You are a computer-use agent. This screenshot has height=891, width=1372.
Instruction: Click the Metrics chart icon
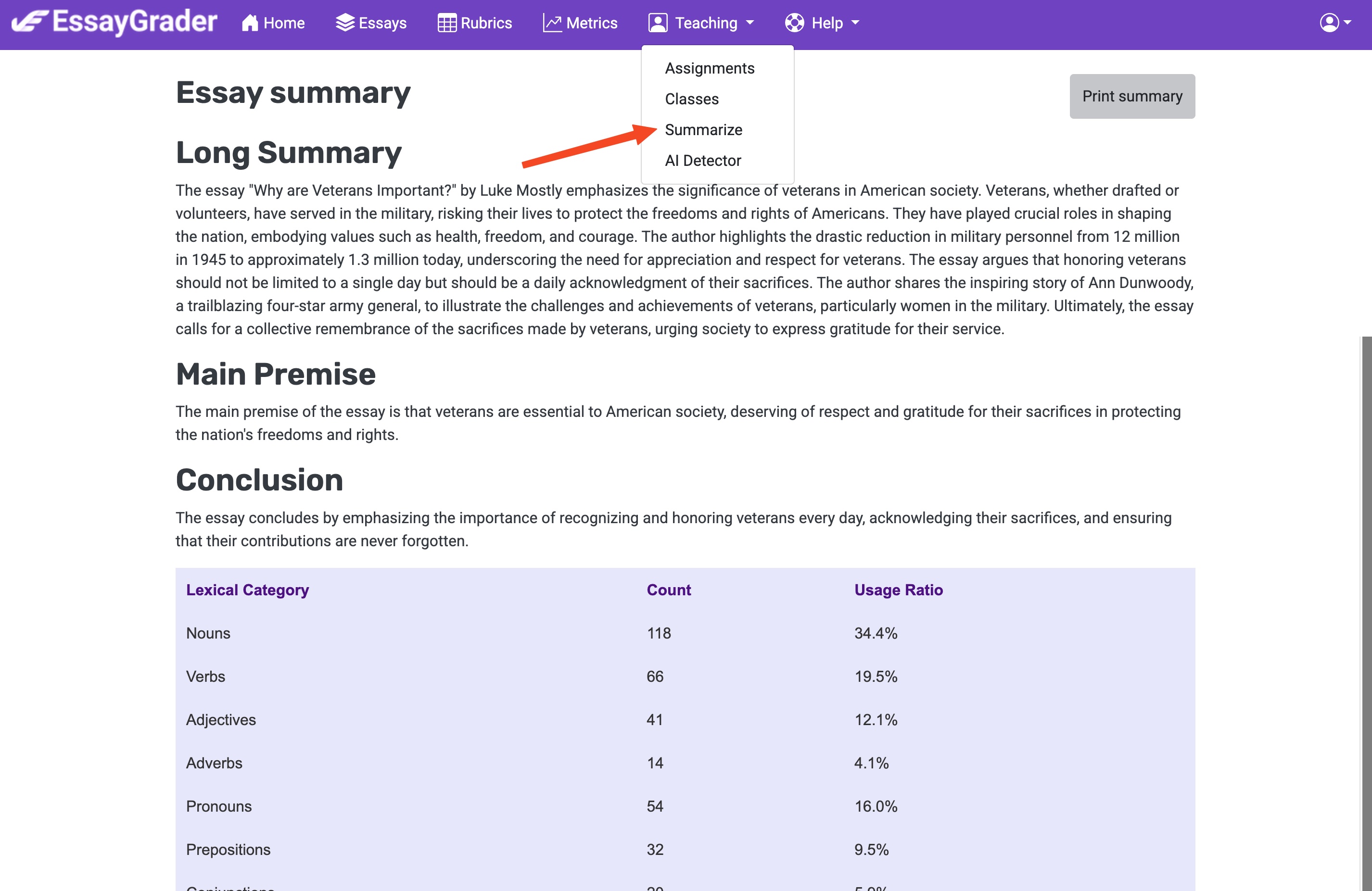(552, 23)
